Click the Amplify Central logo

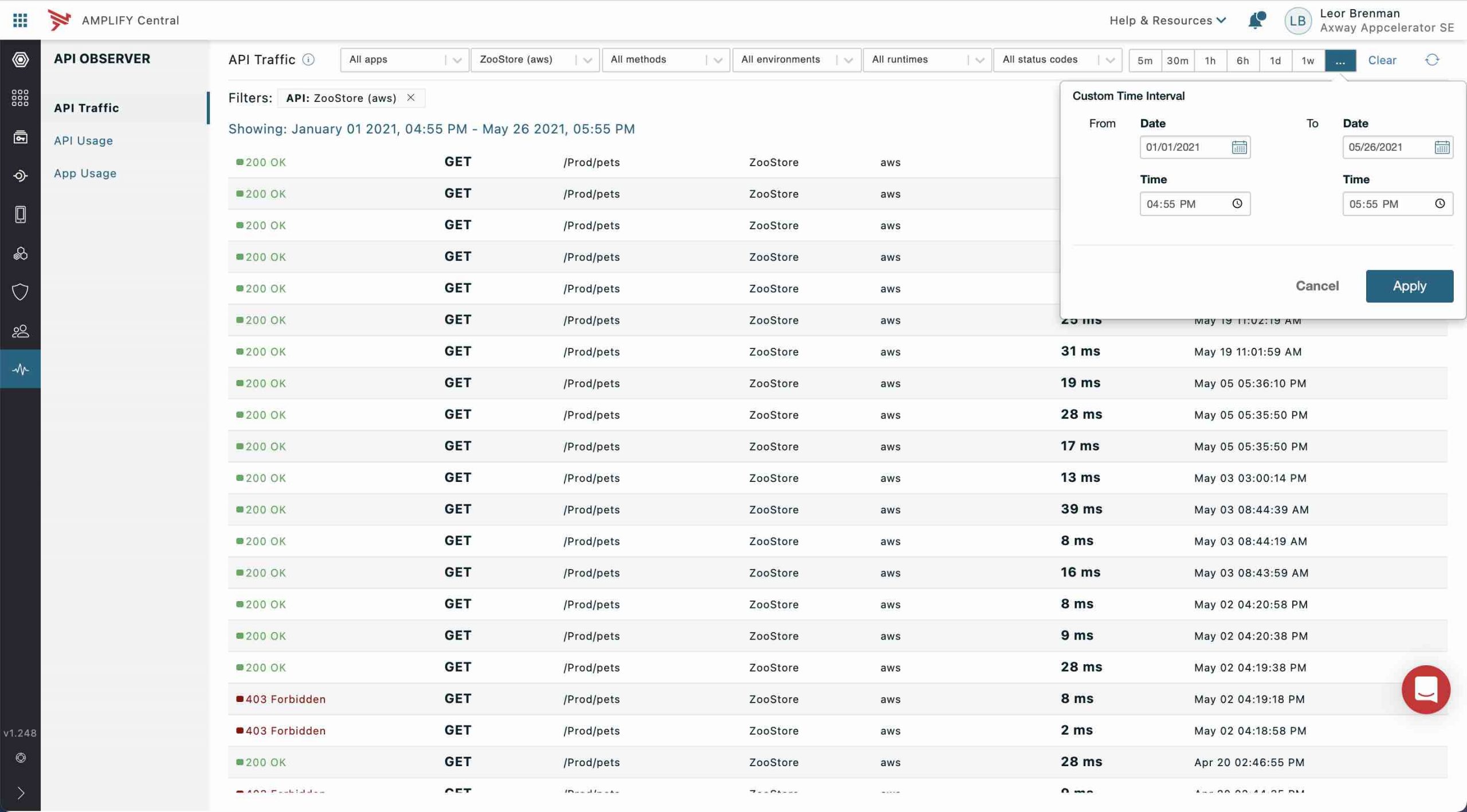[x=59, y=20]
